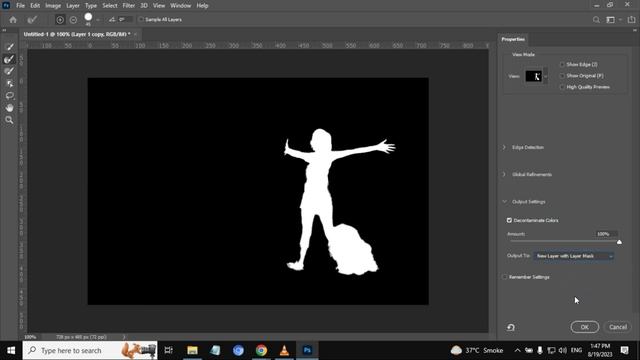Viewport: 640px width, 360px height.
Task: Show hidden system tray icons chevron
Action: pyautogui.click(x=517, y=350)
